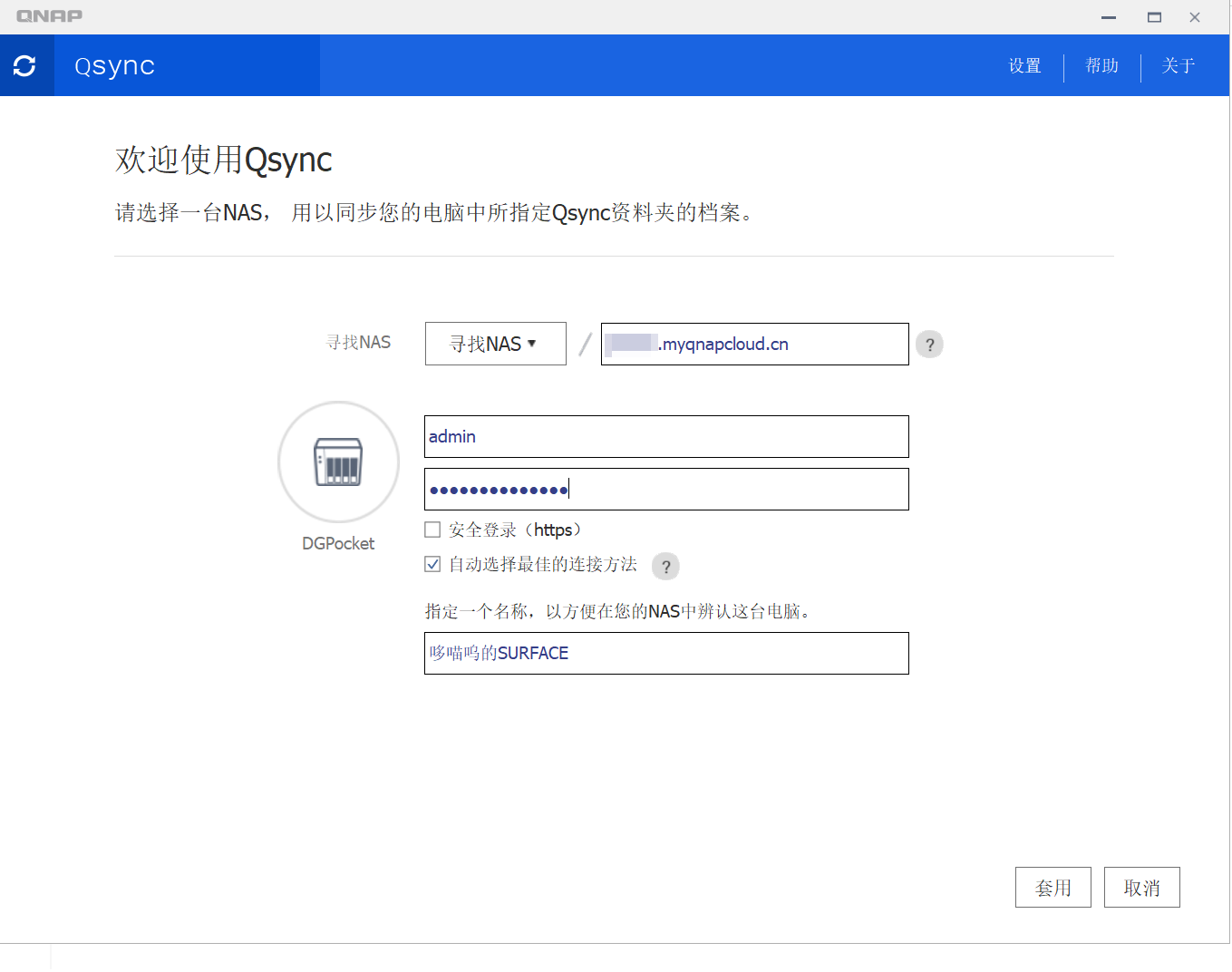Uncheck 自动选择最佳的连接方法 checkbox
The height and width of the screenshot is (972, 1232).
pos(432,564)
